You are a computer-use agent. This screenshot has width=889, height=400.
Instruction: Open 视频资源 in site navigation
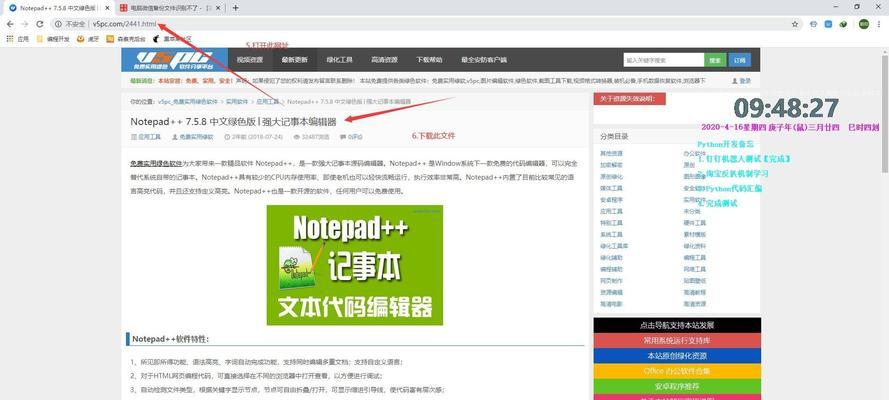(x=250, y=59)
